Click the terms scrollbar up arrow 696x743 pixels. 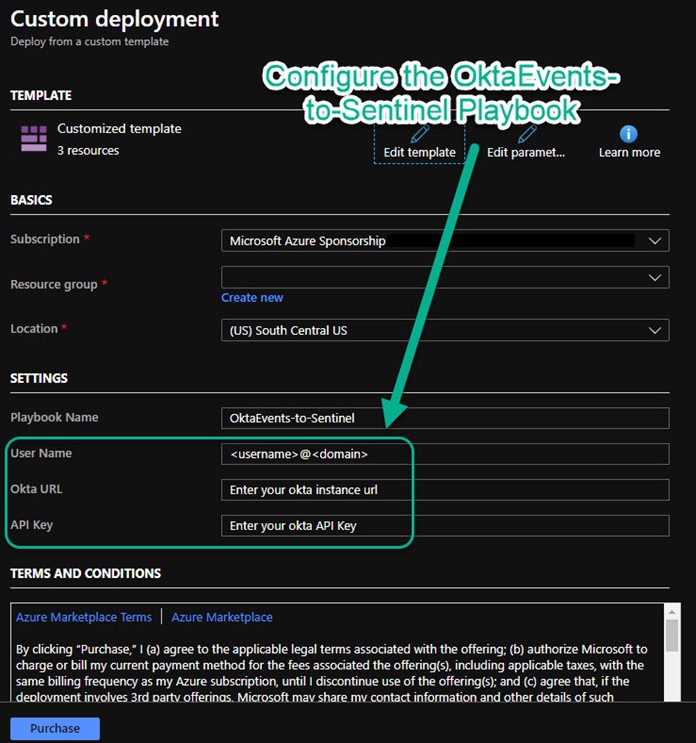672,610
